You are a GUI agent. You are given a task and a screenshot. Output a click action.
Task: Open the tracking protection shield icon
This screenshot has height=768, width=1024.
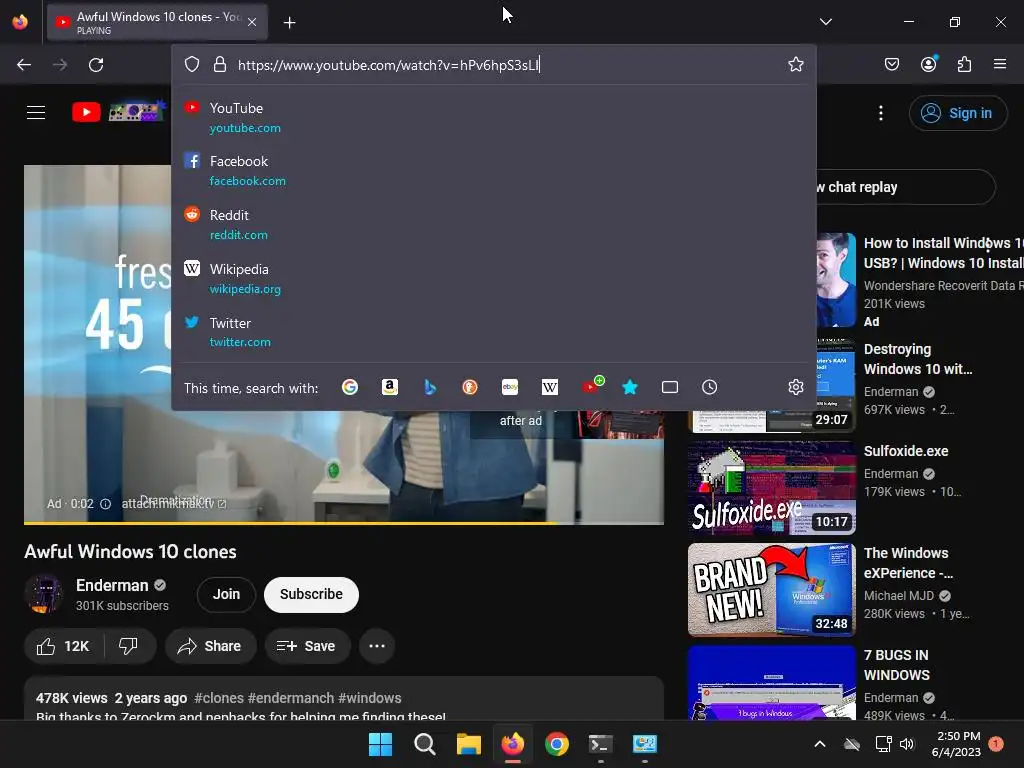click(x=191, y=64)
